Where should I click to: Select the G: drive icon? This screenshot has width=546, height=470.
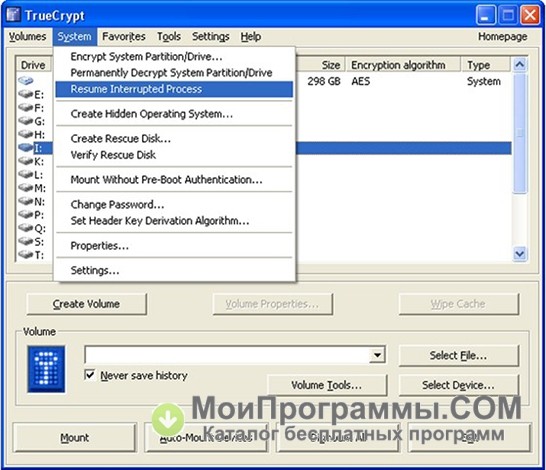tap(25, 121)
